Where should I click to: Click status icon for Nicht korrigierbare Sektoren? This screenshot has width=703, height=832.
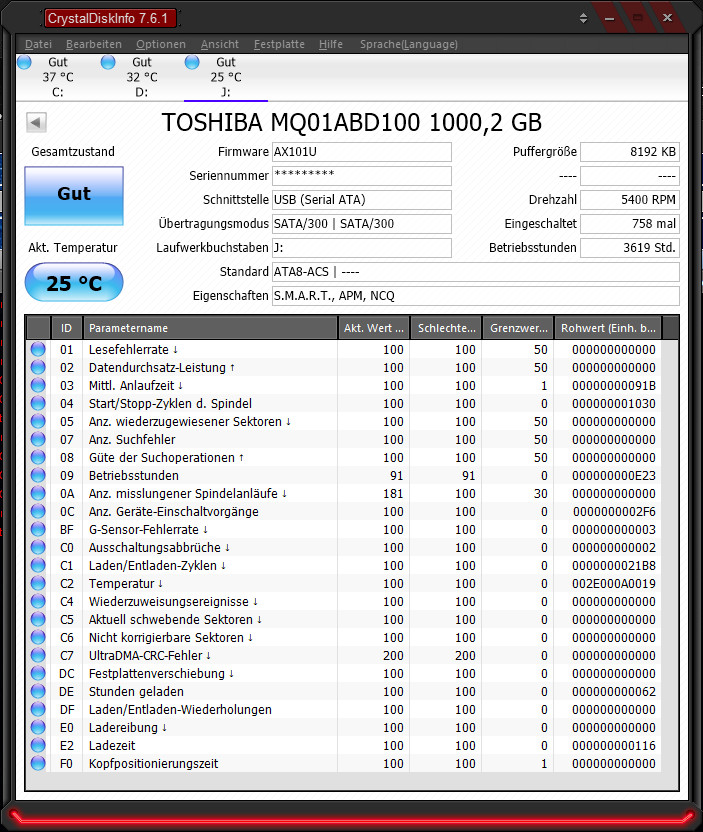[x=38, y=638]
